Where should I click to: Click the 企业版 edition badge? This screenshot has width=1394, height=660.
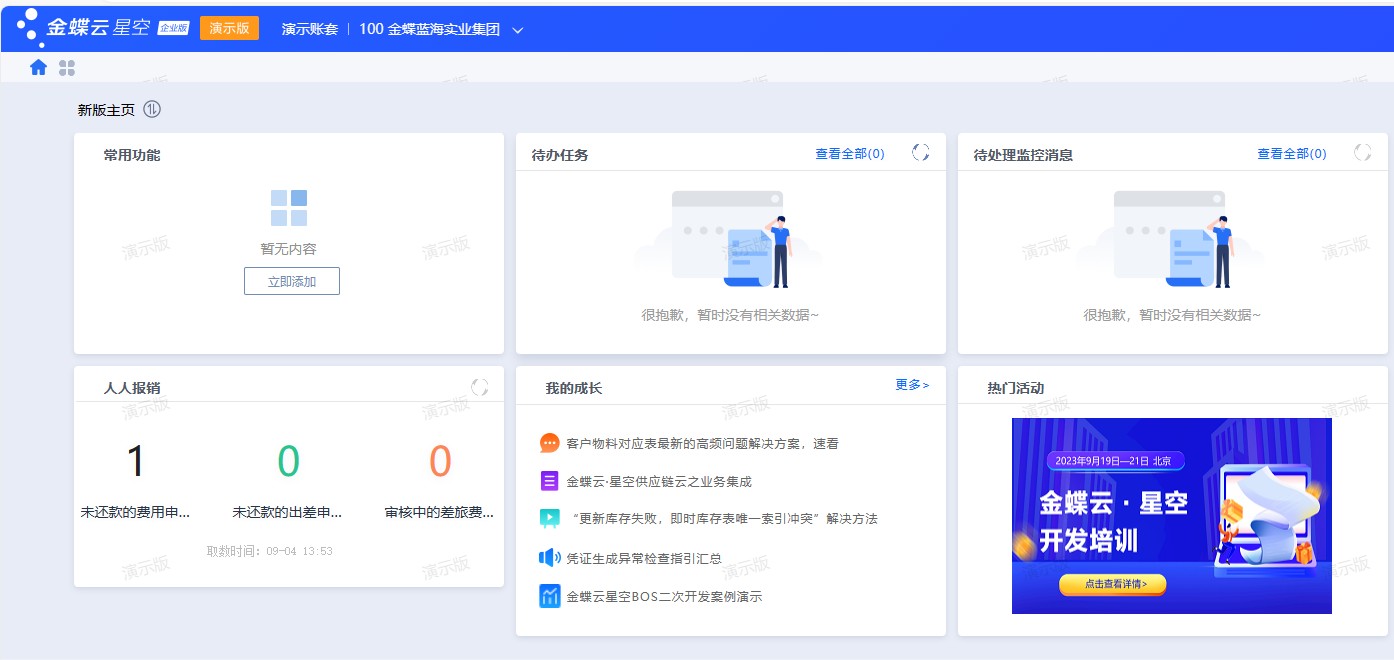[x=174, y=28]
